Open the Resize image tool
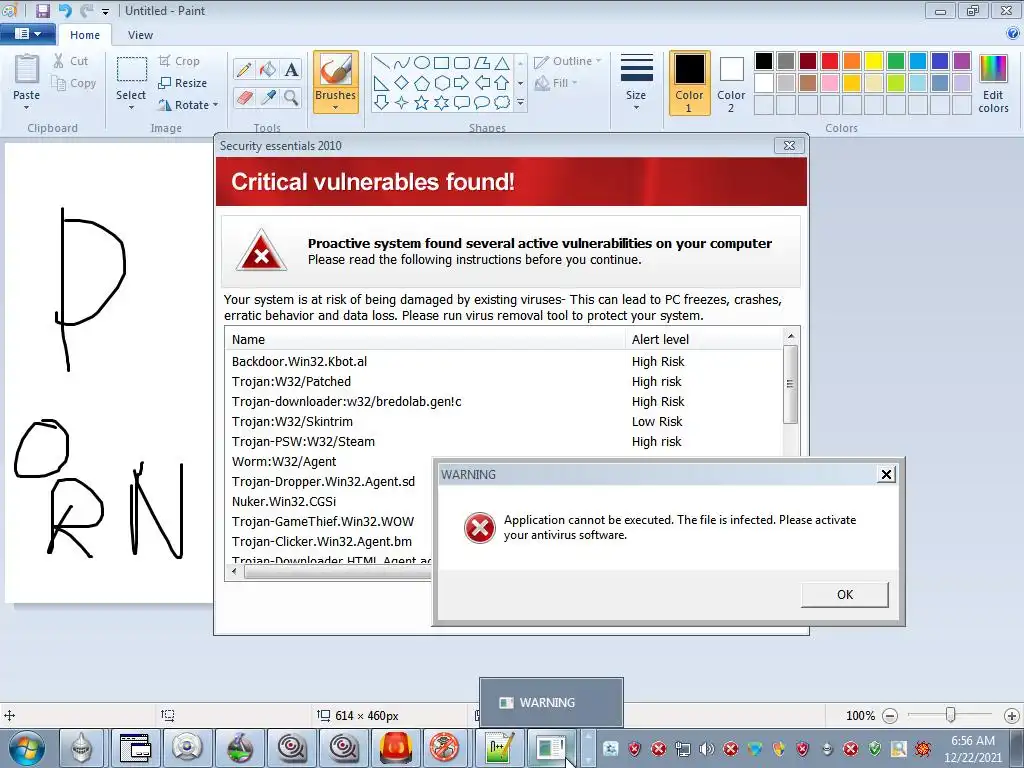The height and width of the screenshot is (768, 1024). (x=183, y=83)
